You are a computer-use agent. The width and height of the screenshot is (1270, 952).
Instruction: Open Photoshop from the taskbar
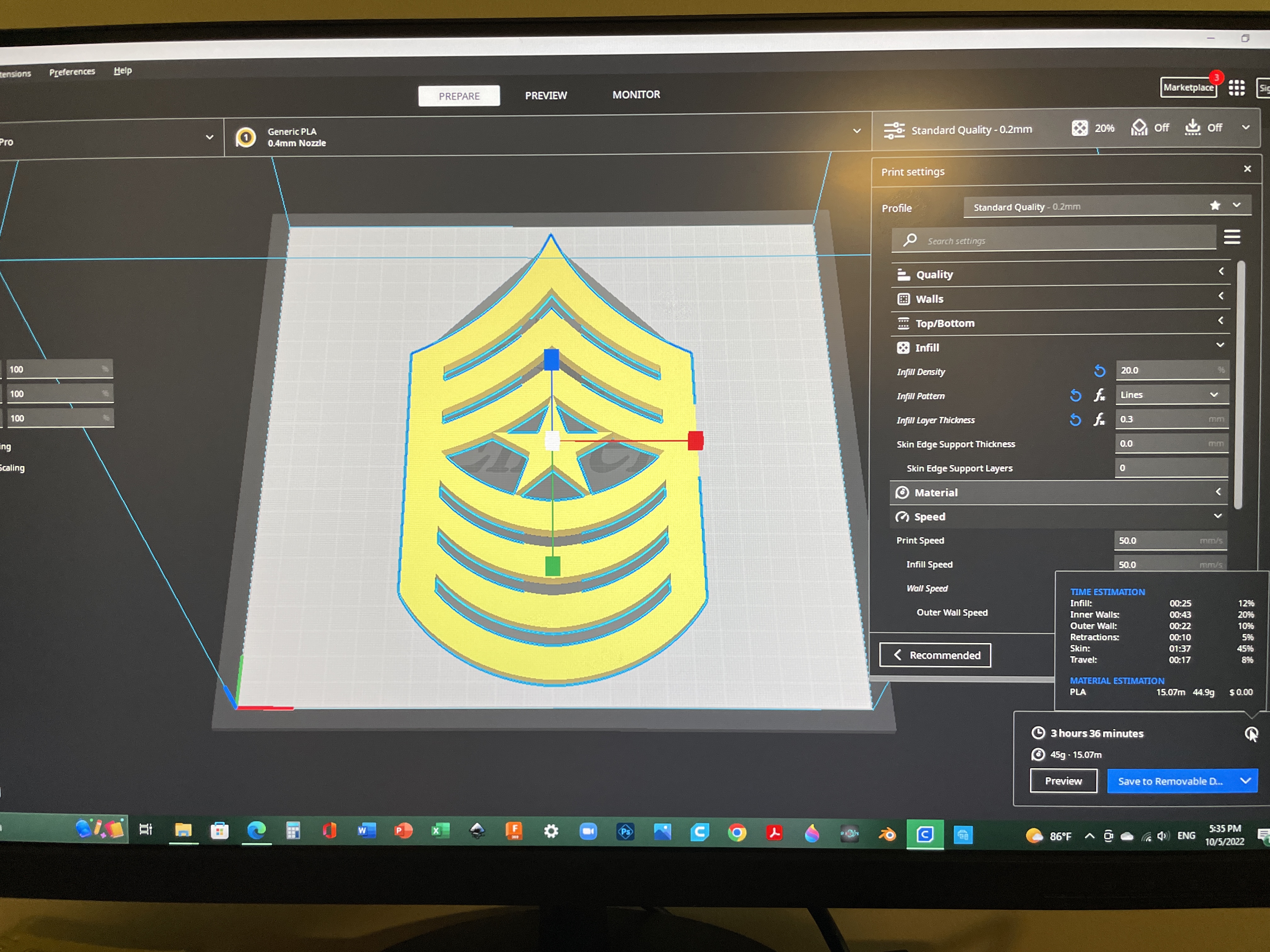[625, 831]
